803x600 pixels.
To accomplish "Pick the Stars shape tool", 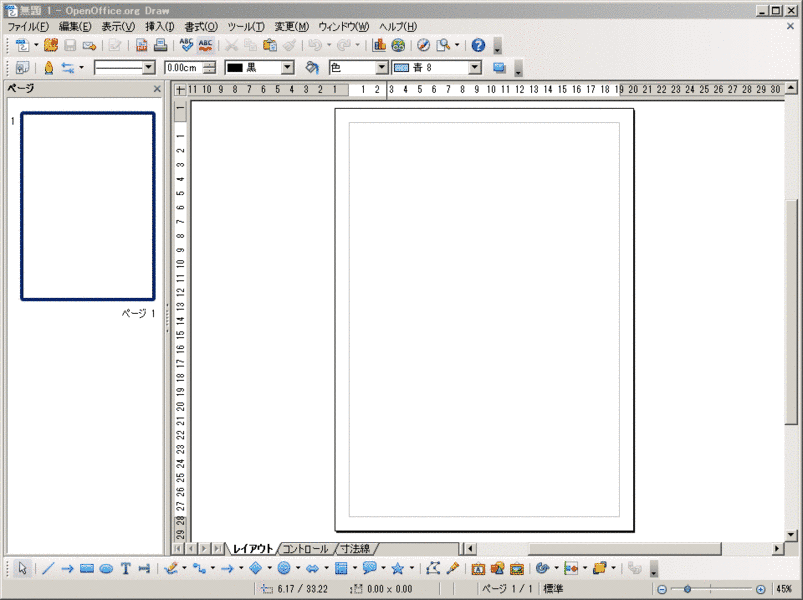I will click(x=397, y=568).
